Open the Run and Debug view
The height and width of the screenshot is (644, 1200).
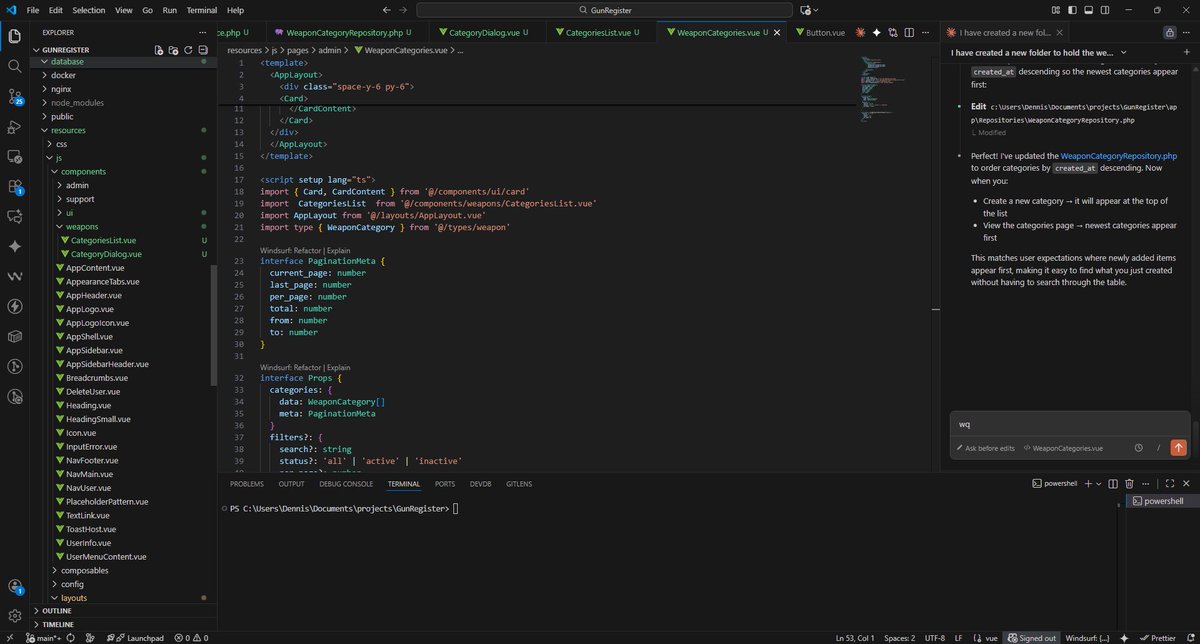(x=15, y=127)
